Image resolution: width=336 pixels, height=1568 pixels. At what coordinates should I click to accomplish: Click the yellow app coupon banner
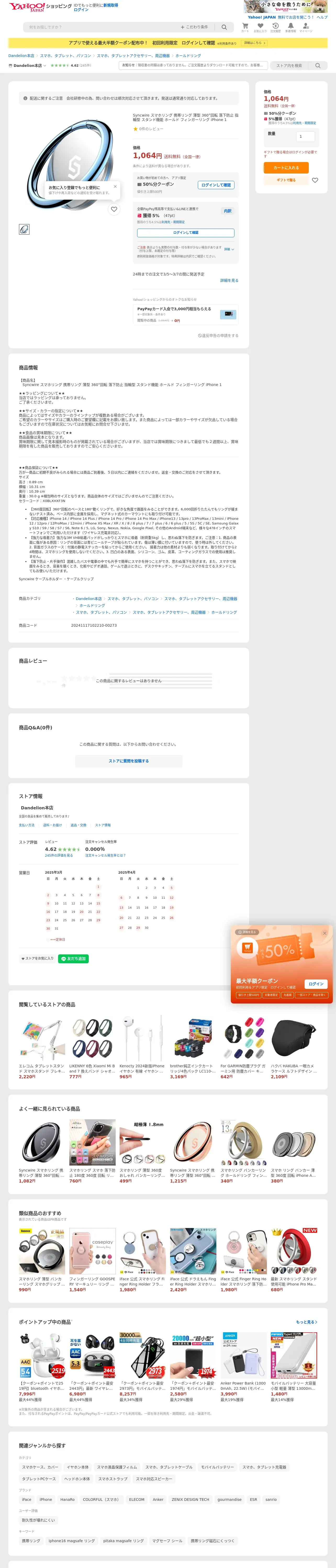coord(168,43)
